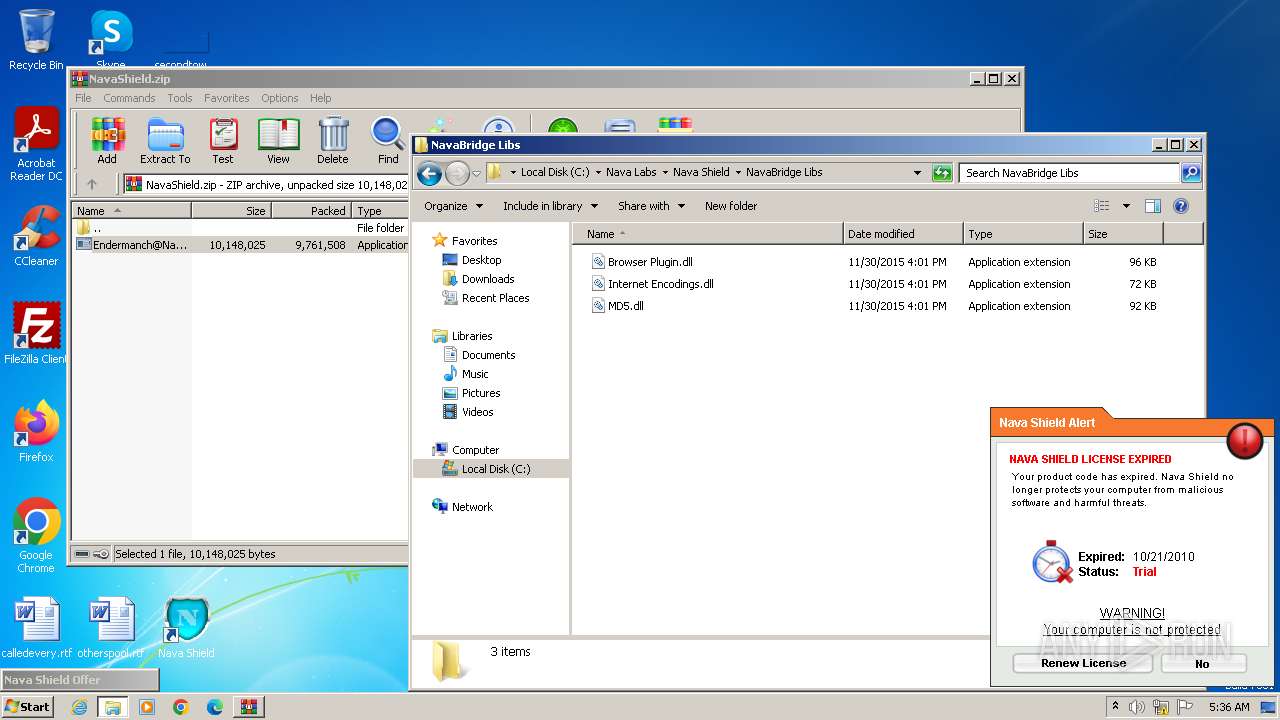Open WinRAR Options menu

pyautogui.click(x=280, y=98)
